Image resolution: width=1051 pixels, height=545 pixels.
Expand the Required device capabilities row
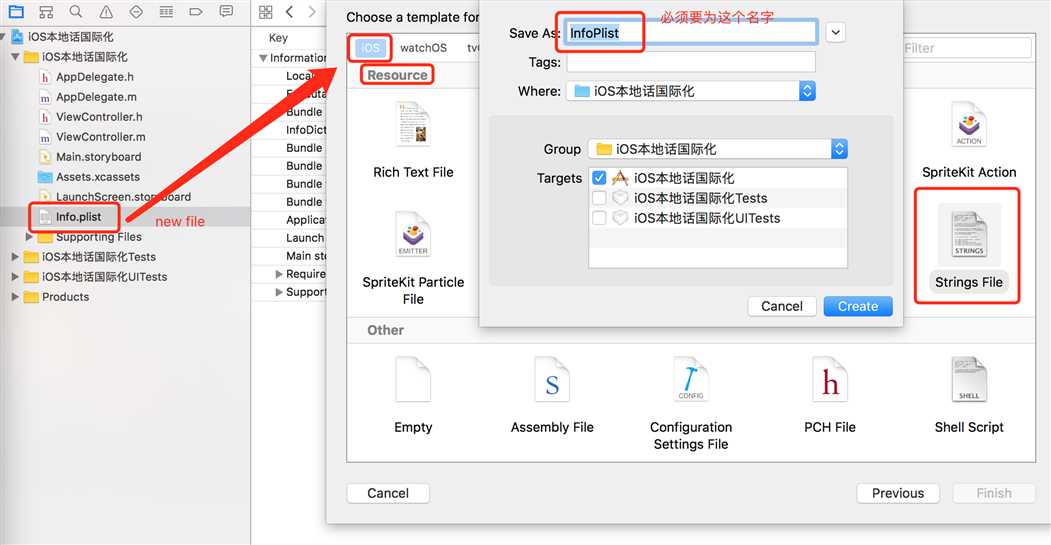click(x=280, y=274)
